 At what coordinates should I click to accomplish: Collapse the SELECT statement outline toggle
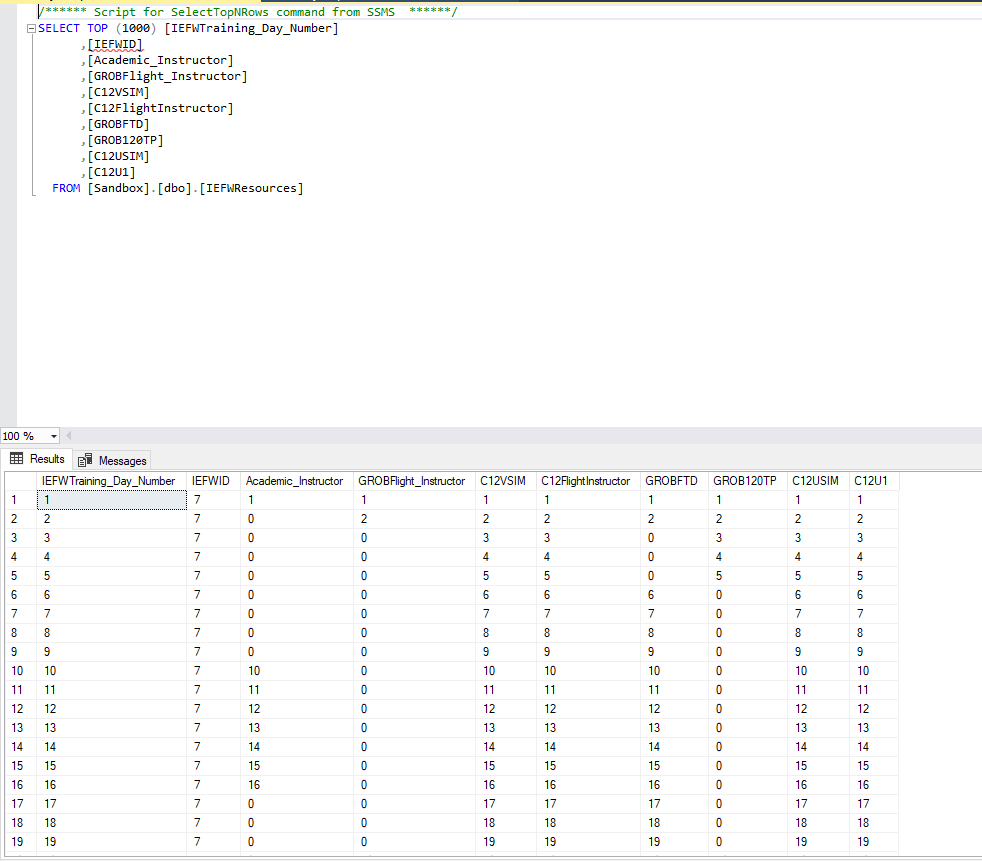[x=31, y=29]
